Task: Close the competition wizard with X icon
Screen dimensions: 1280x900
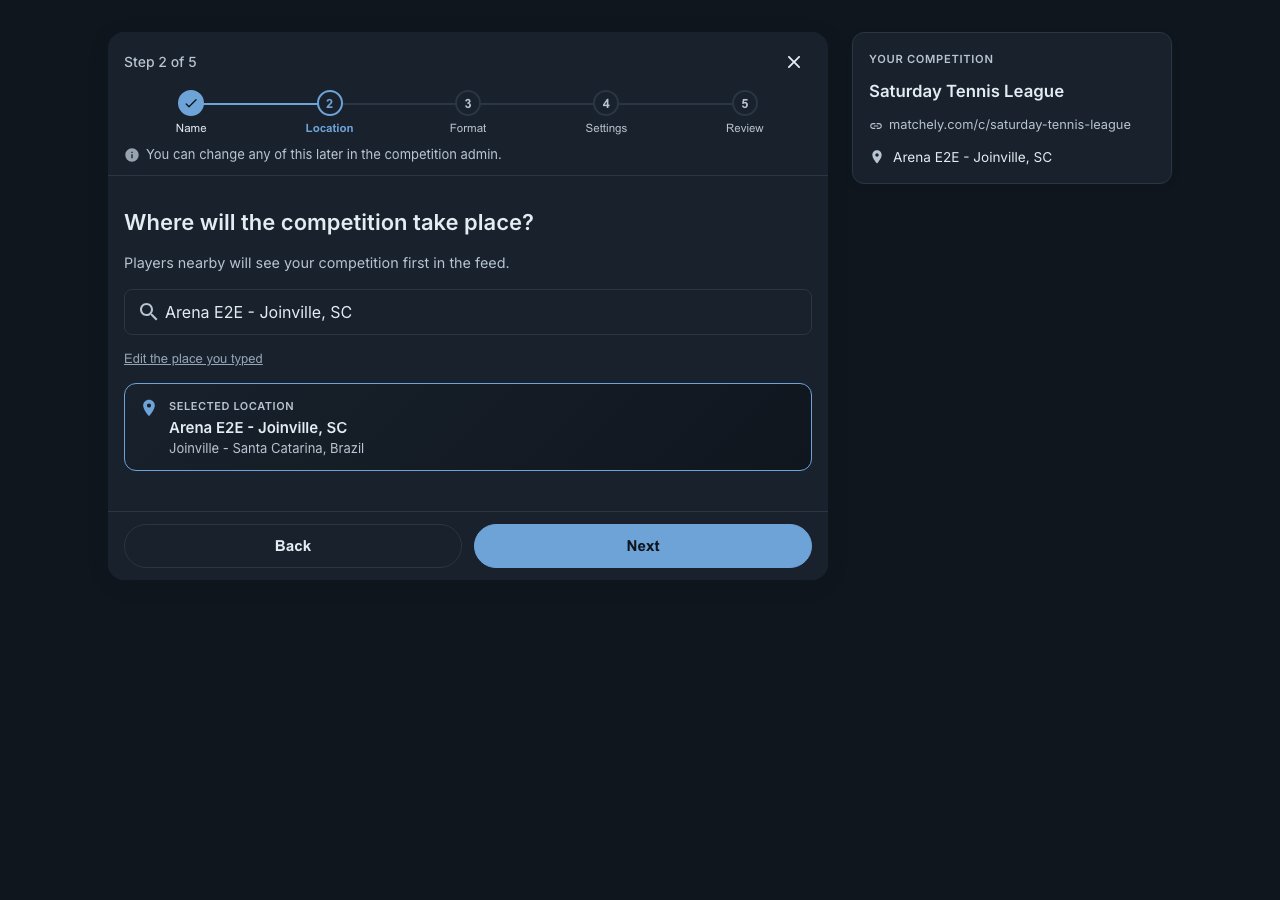Action: [794, 62]
